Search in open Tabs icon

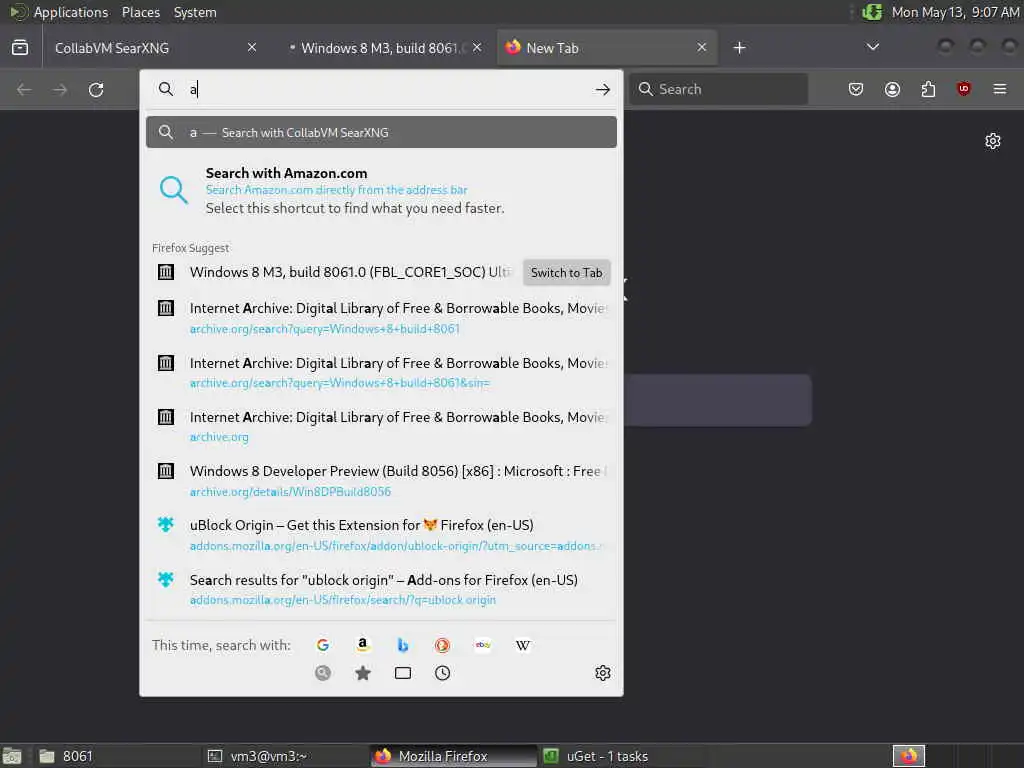pyautogui.click(x=403, y=673)
